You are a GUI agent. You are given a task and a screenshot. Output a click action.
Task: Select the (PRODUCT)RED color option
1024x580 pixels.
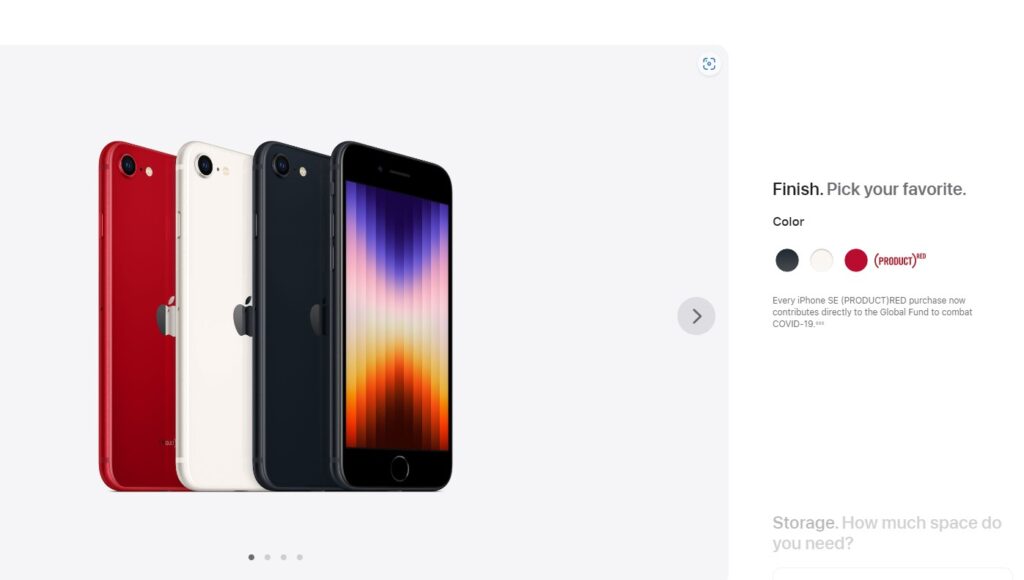pos(856,260)
